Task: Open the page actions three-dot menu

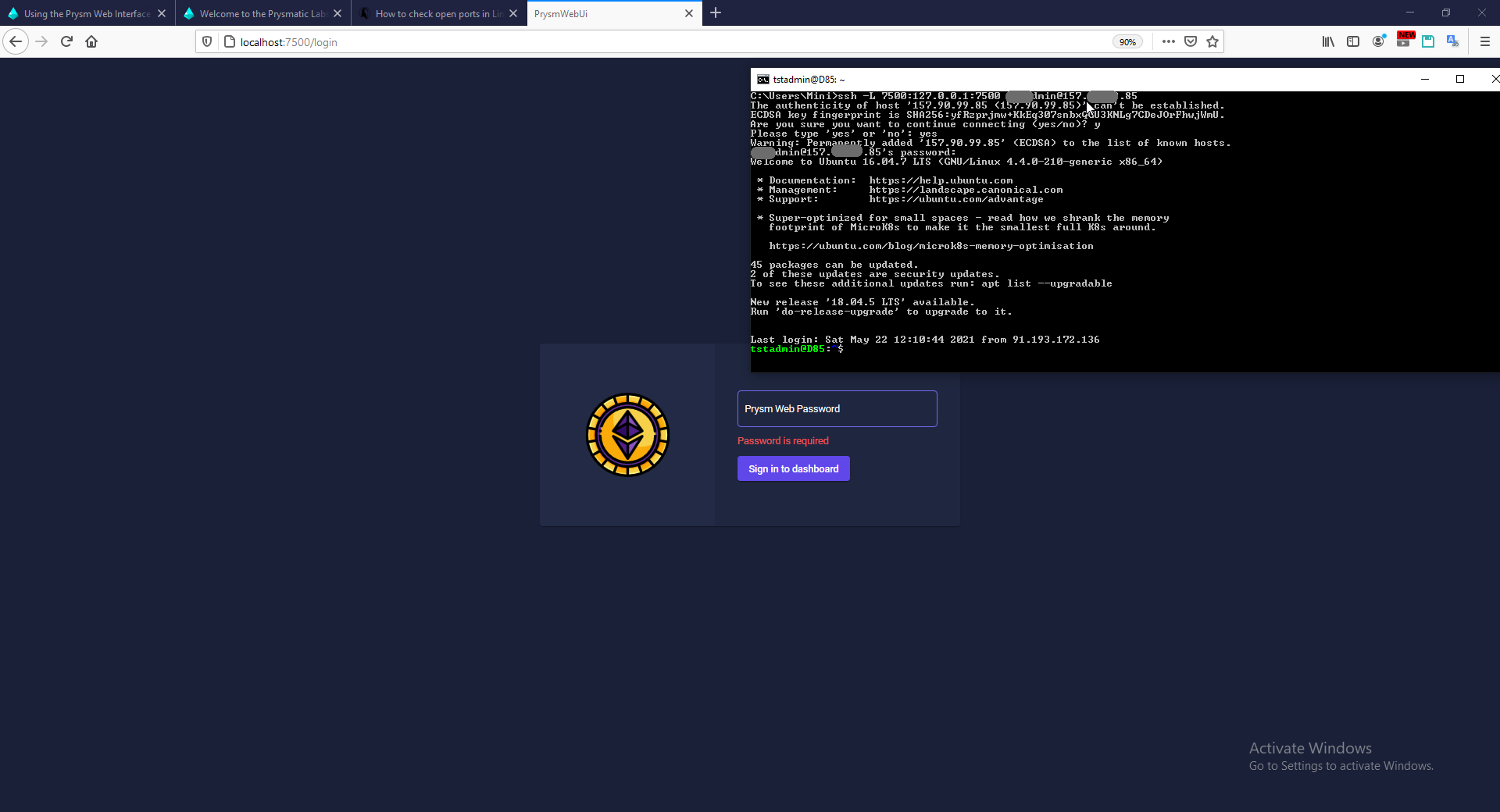Action: (1169, 42)
